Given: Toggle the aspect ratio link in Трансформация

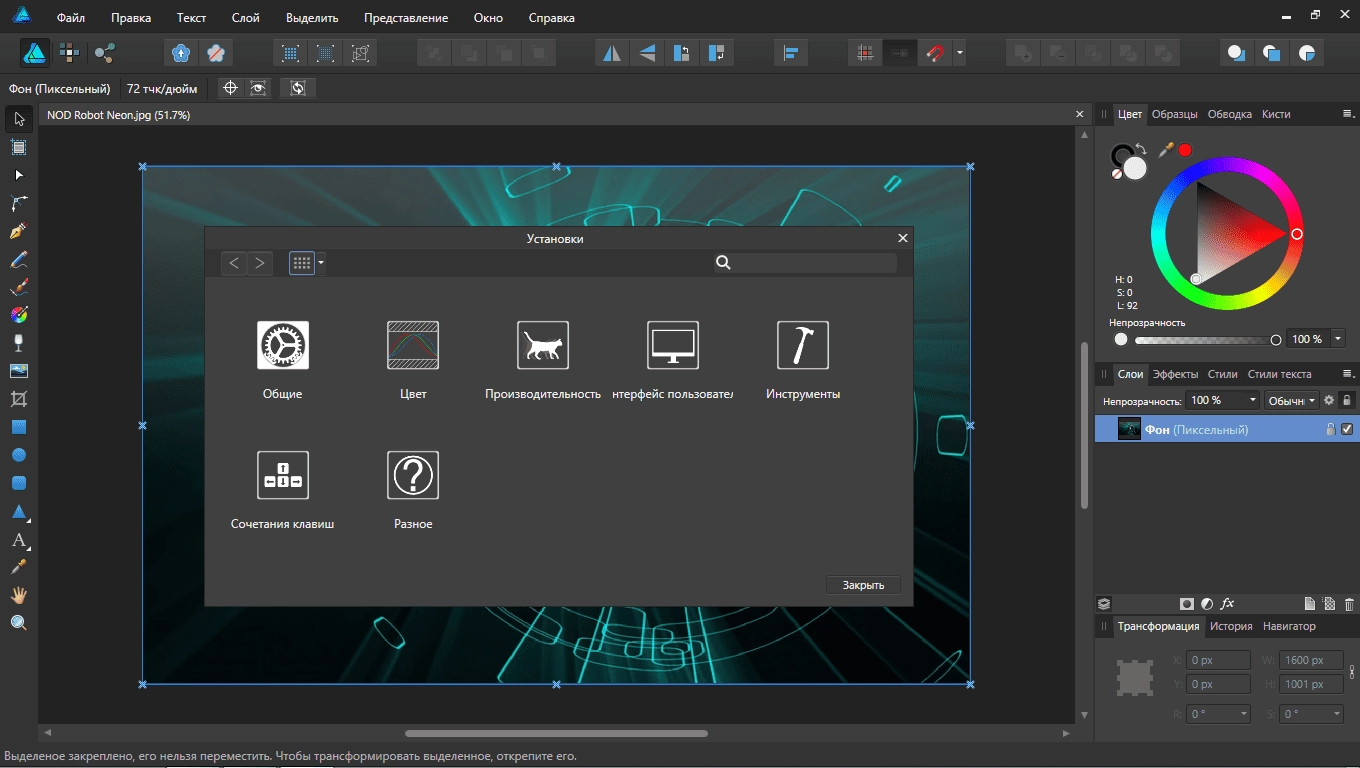Looking at the screenshot, I should pos(1352,672).
